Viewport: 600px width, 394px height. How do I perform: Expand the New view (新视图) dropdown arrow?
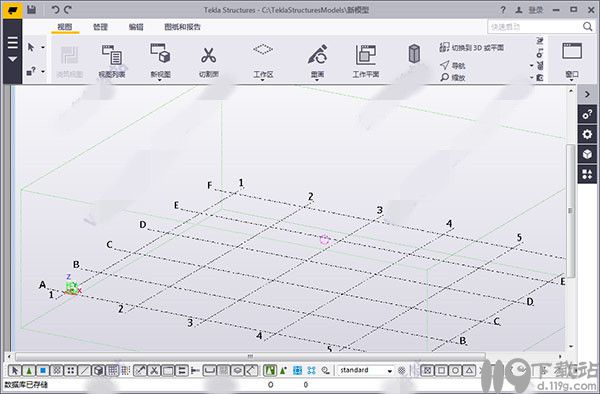click(x=160, y=80)
